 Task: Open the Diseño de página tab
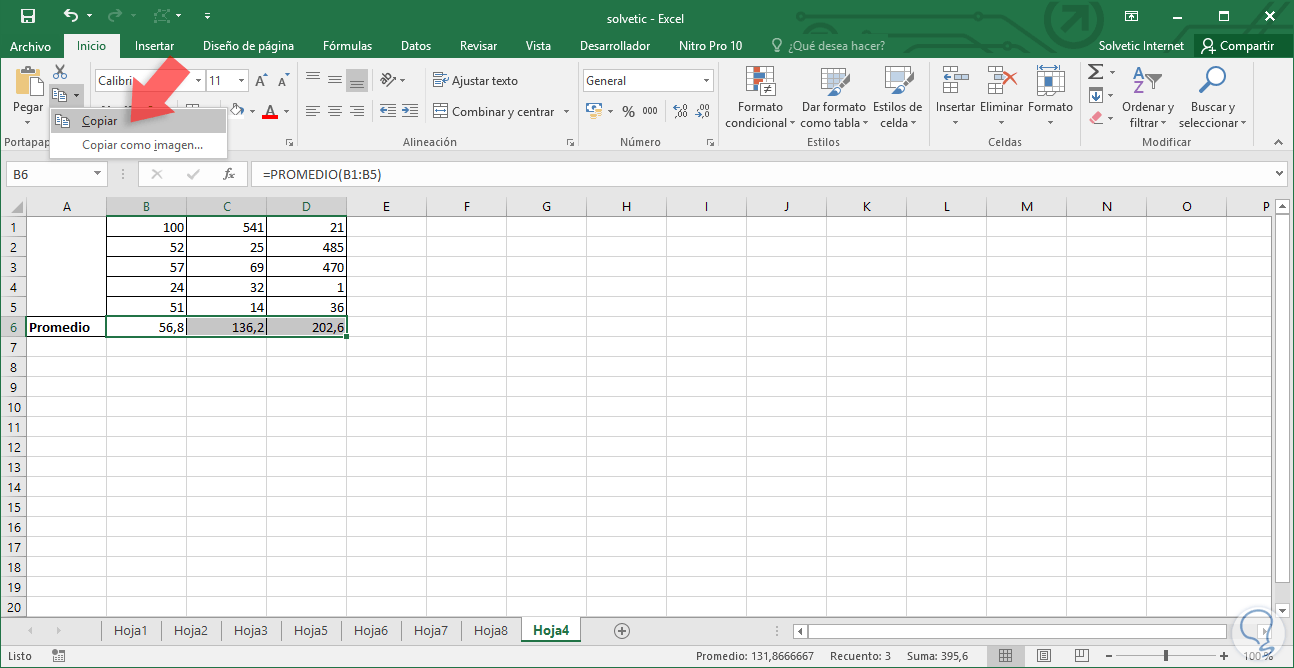[x=248, y=46]
